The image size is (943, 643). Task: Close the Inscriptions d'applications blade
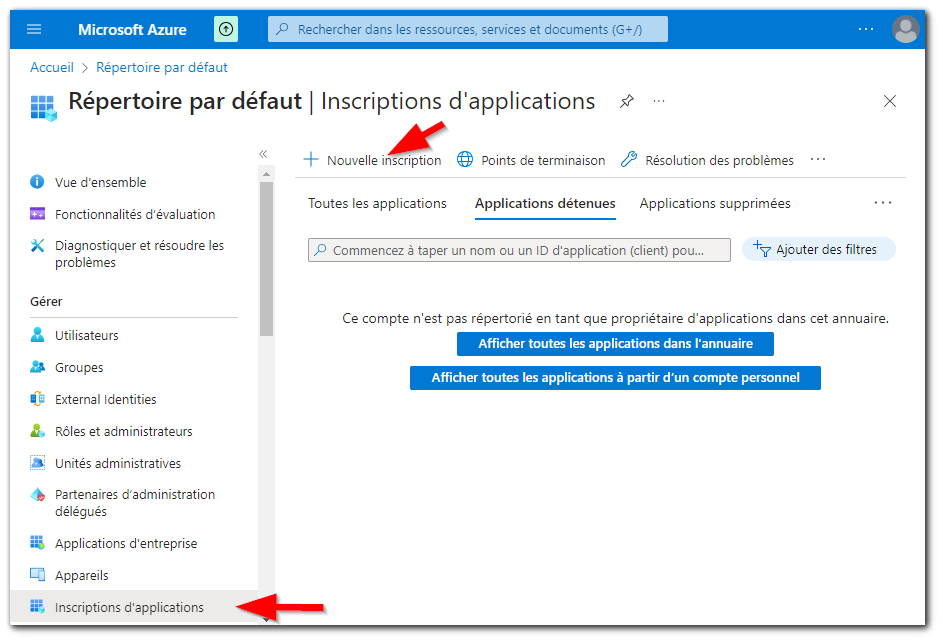tap(890, 101)
